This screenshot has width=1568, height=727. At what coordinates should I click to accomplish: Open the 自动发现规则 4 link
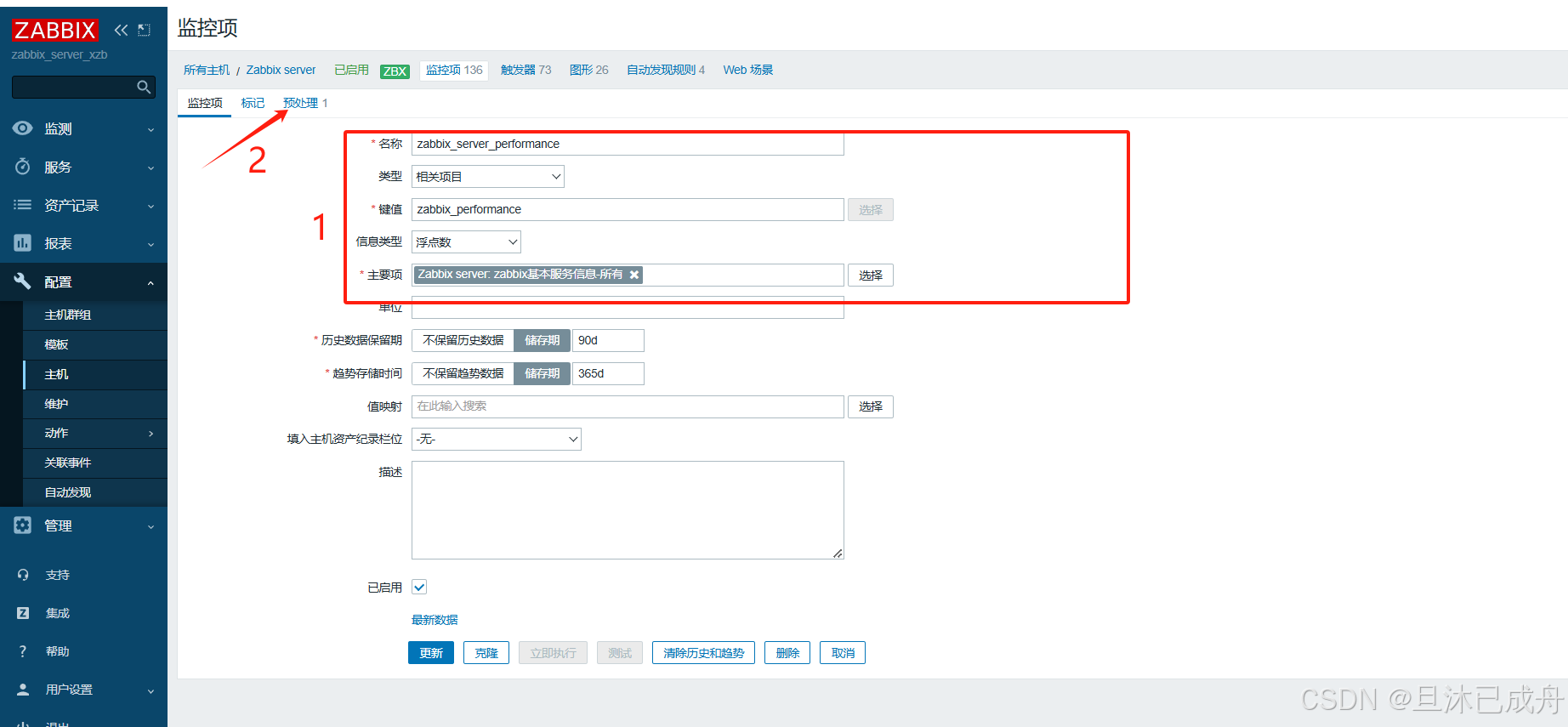point(666,70)
